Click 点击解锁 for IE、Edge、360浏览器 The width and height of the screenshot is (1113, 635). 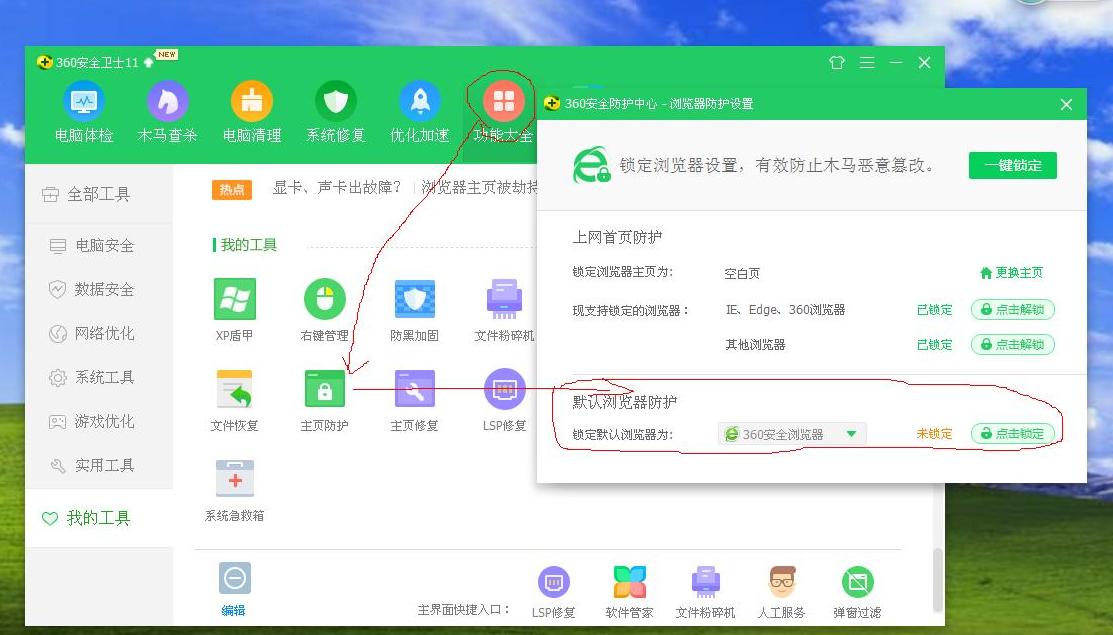coord(1013,309)
